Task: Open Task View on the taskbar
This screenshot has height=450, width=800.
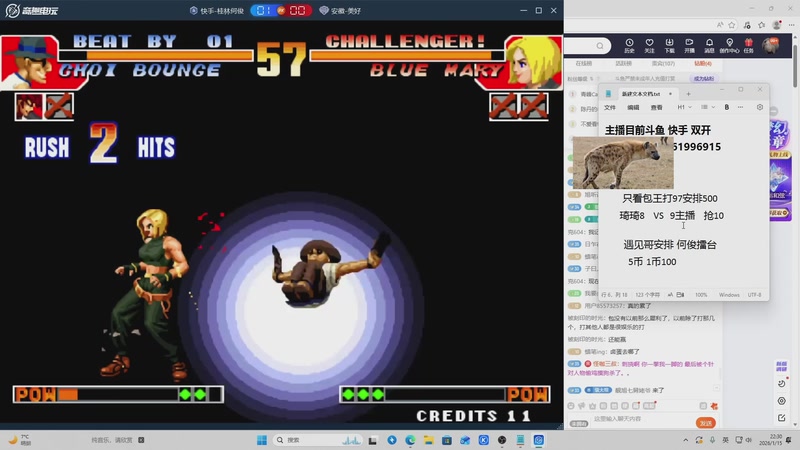Action: click(x=373, y=440)
